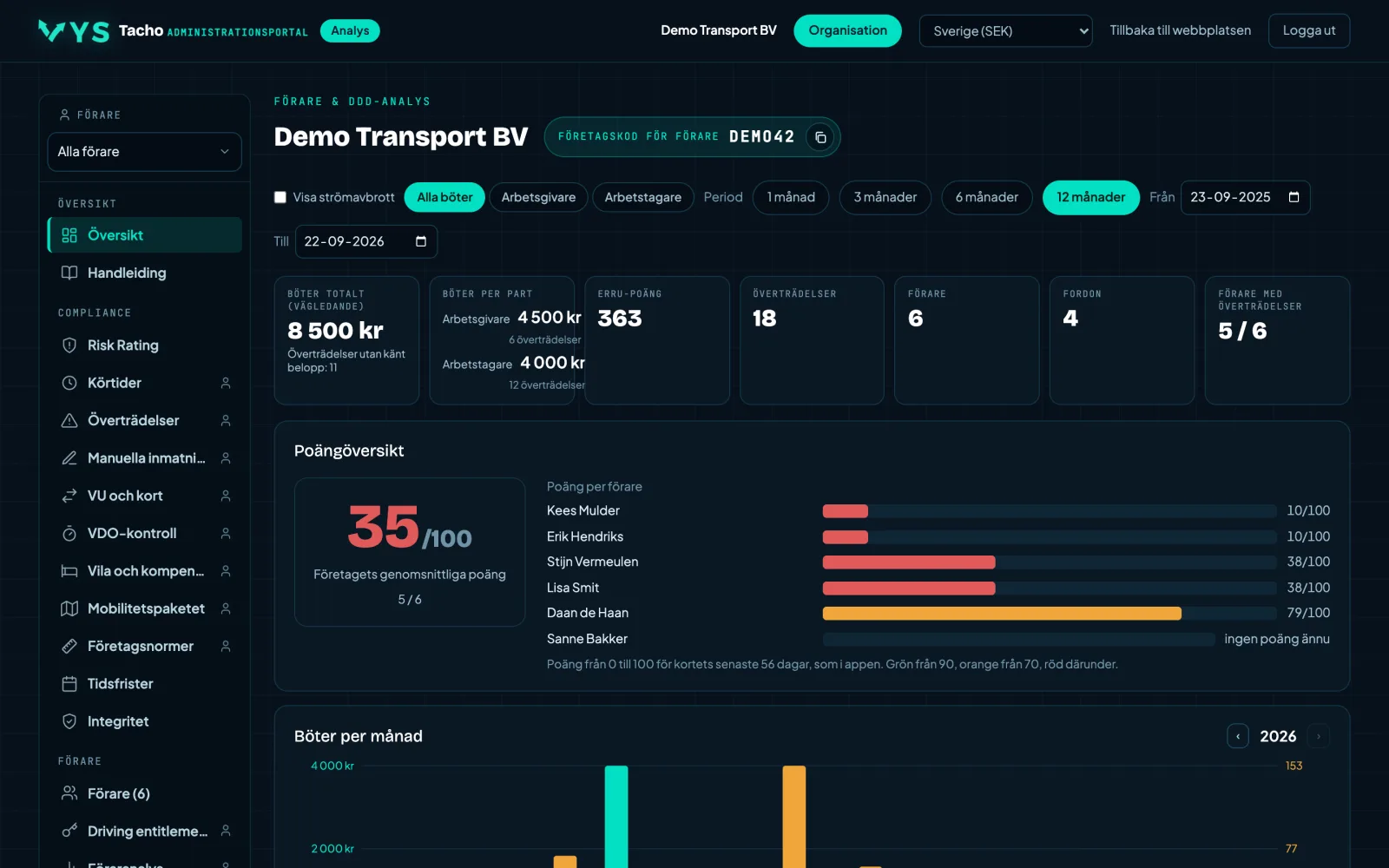
Task: Set period to 3 månader
Action: click(885, 197)
